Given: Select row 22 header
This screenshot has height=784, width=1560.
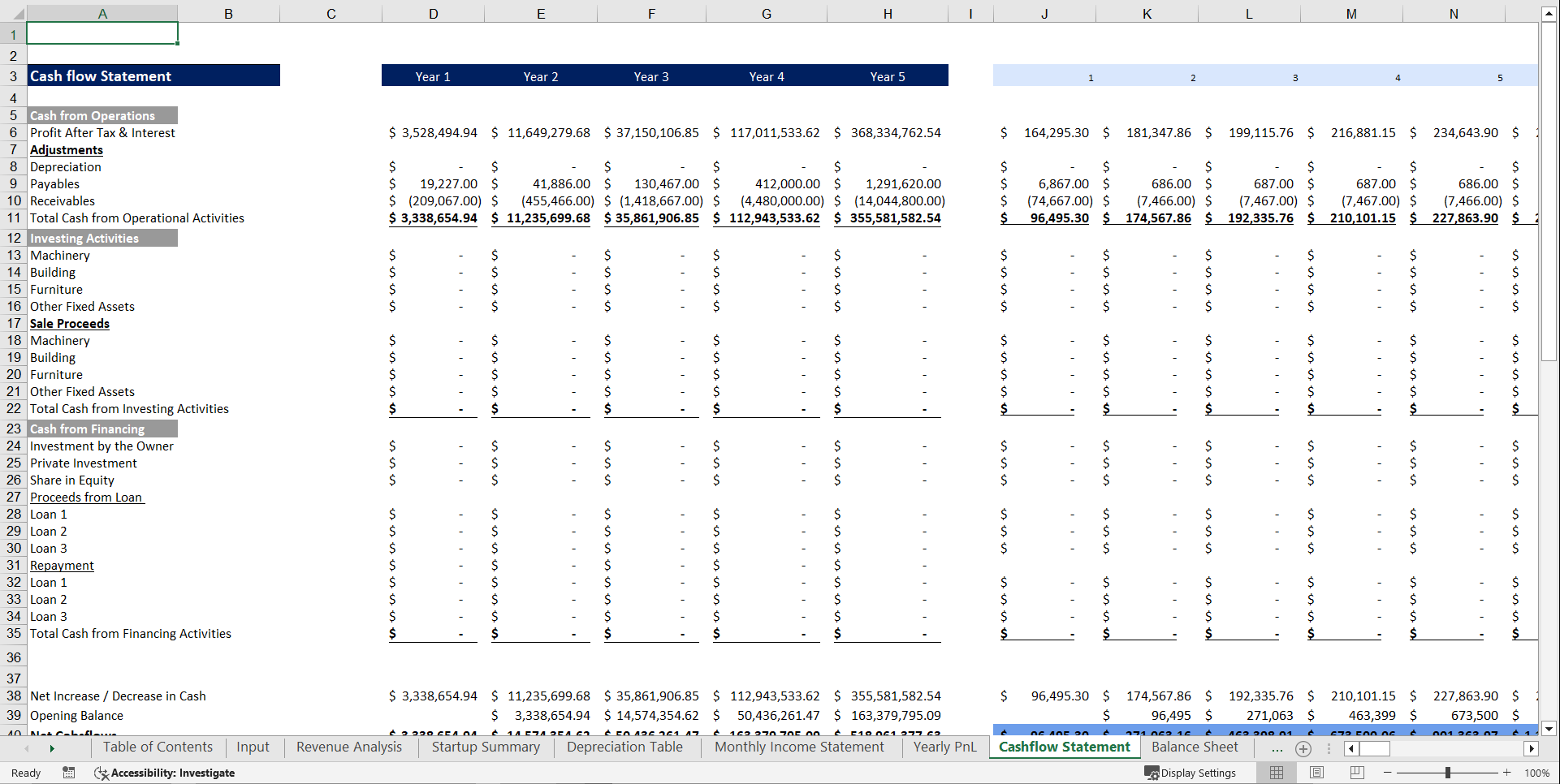Looking at the screenshot, I should pos(13,408).
